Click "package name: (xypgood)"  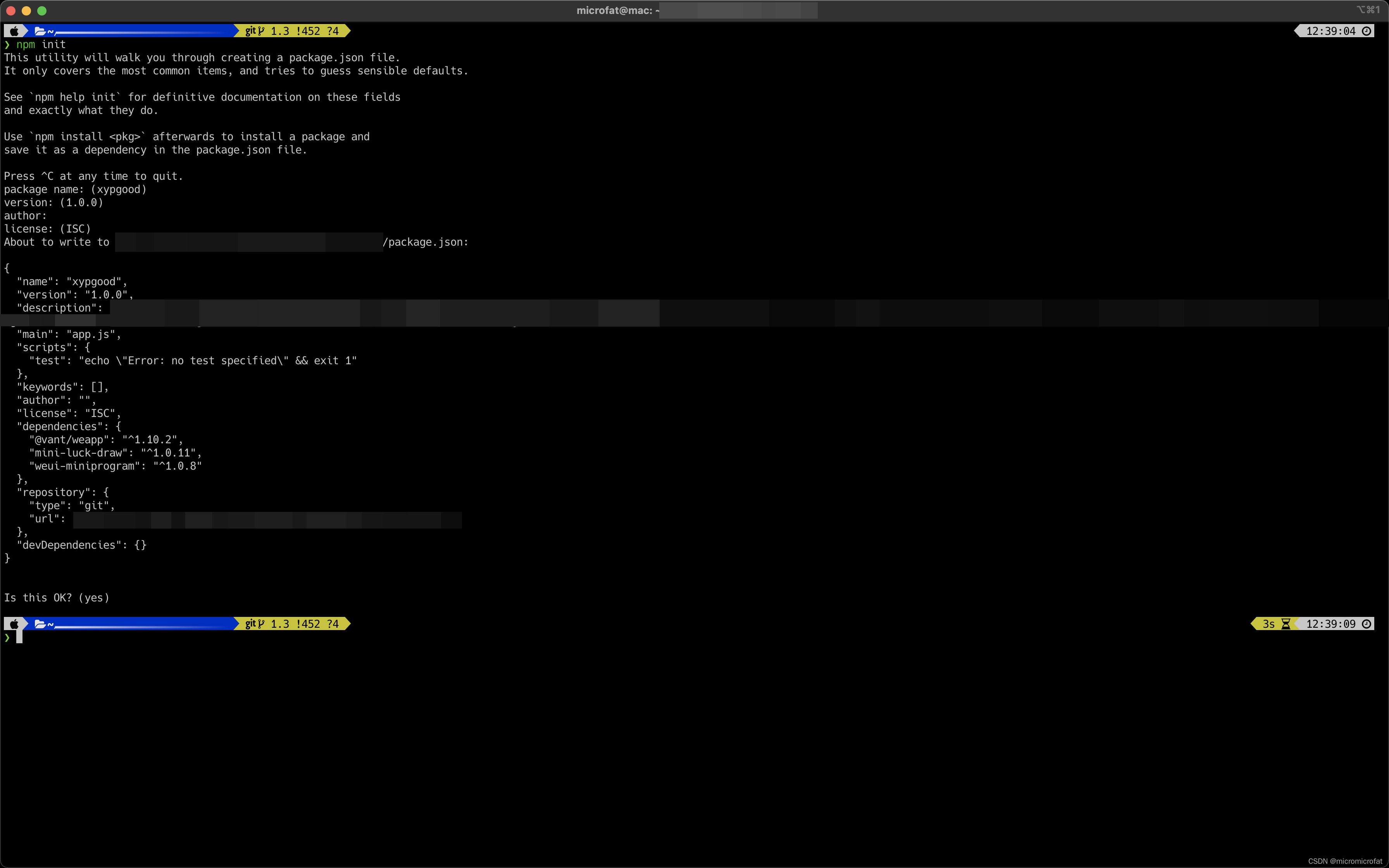[x=75, y=189]
